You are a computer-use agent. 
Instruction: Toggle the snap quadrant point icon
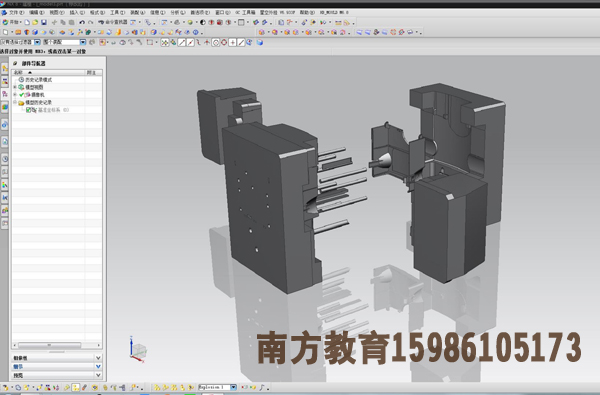click(x=224, y=42)
